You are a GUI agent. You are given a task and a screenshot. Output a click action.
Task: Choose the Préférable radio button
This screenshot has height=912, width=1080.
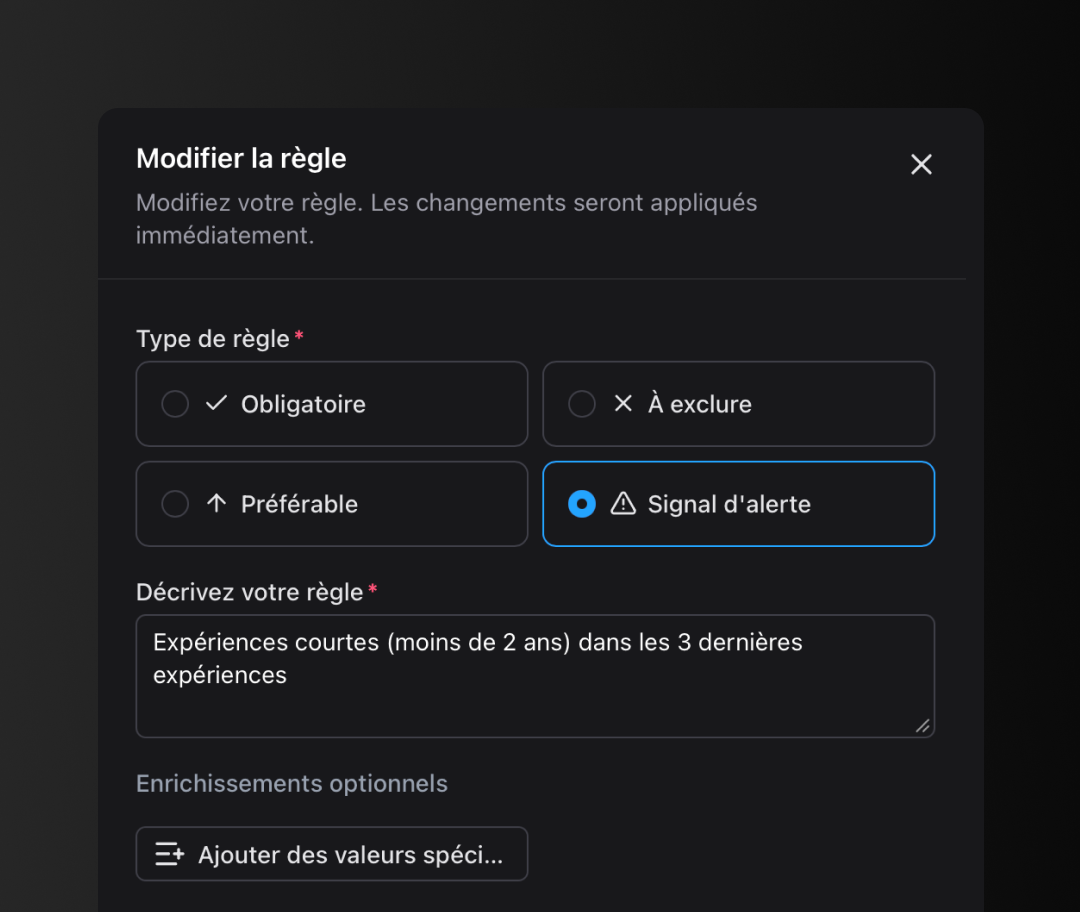(175, 504)
